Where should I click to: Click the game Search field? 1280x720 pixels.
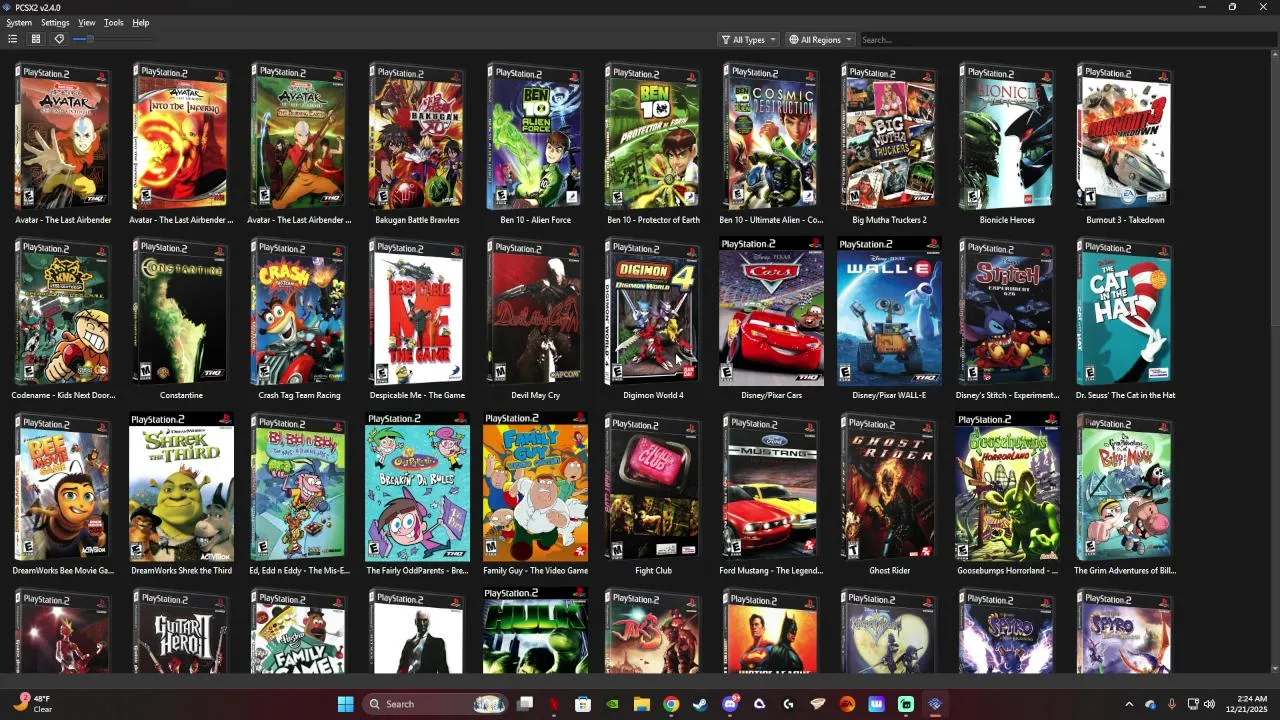[x=1066, y=40]
